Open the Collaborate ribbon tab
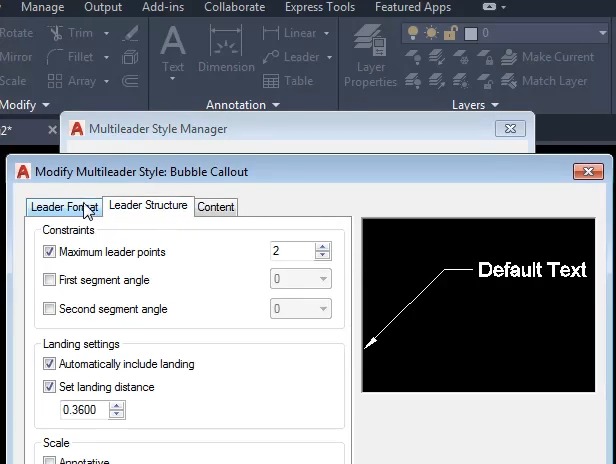The image size is (616, 464). 235,7
